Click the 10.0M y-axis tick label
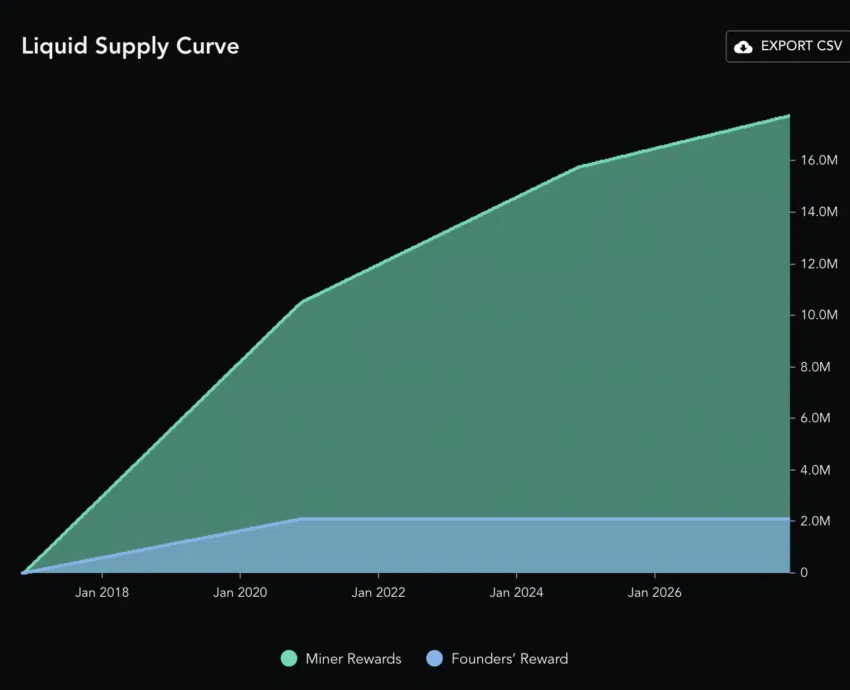 click(819, 315)
